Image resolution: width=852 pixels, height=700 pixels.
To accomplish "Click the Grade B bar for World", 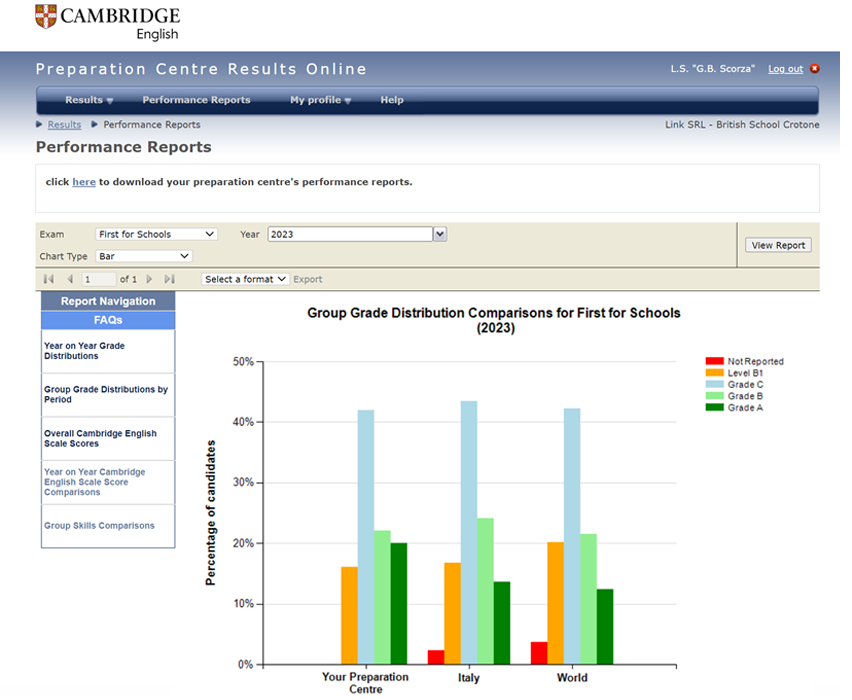I will [588, 599].
